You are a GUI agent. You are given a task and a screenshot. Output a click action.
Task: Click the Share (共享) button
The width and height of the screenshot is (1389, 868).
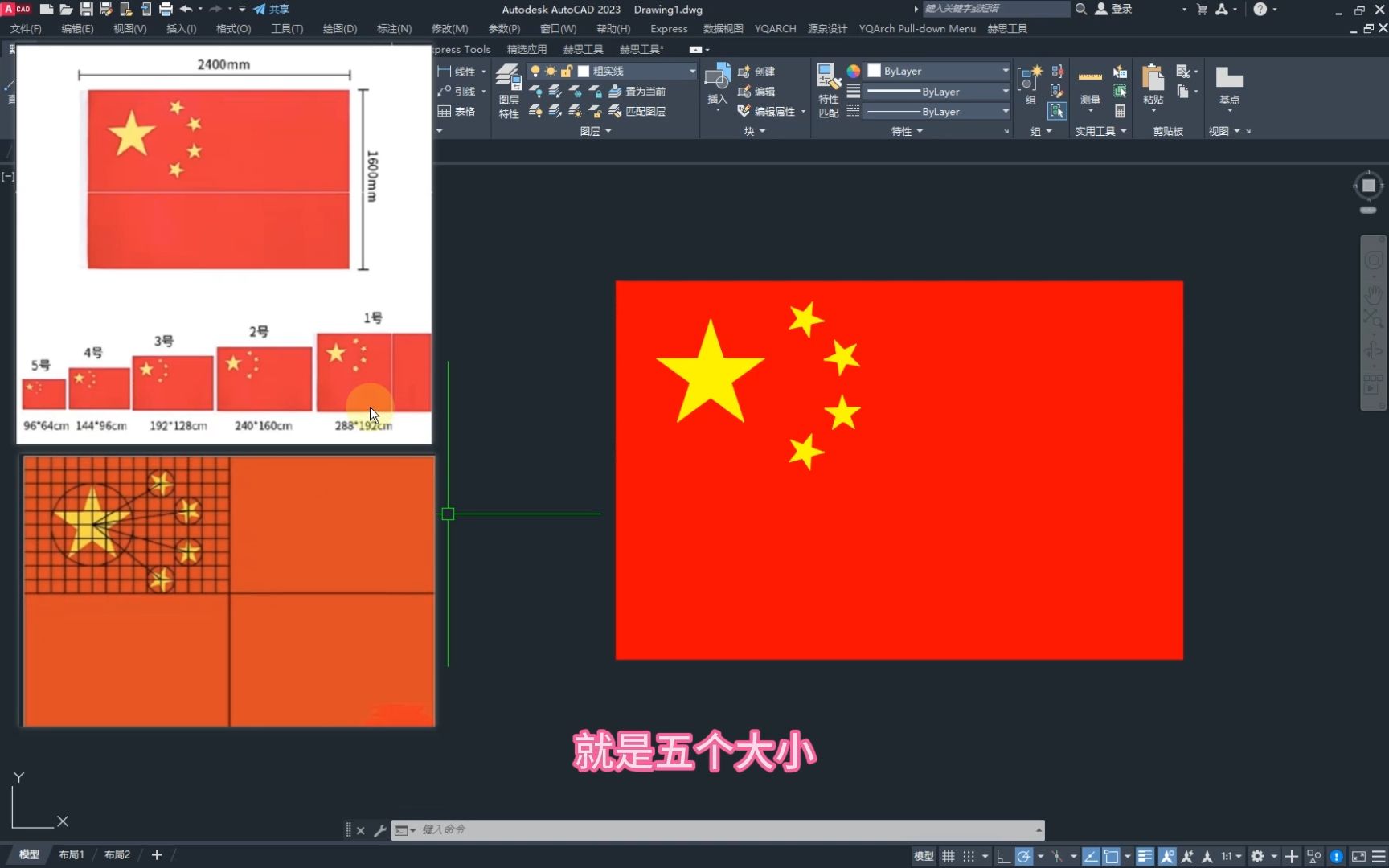pyautogui.click(x=271, y=9)
